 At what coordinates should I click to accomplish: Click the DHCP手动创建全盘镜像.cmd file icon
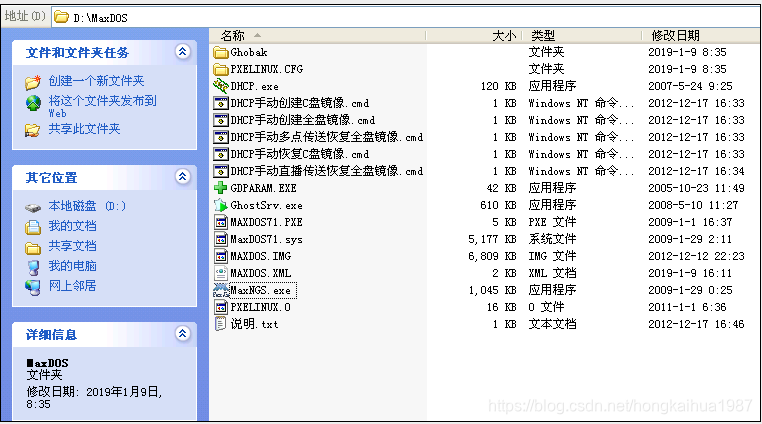(221, 120)
